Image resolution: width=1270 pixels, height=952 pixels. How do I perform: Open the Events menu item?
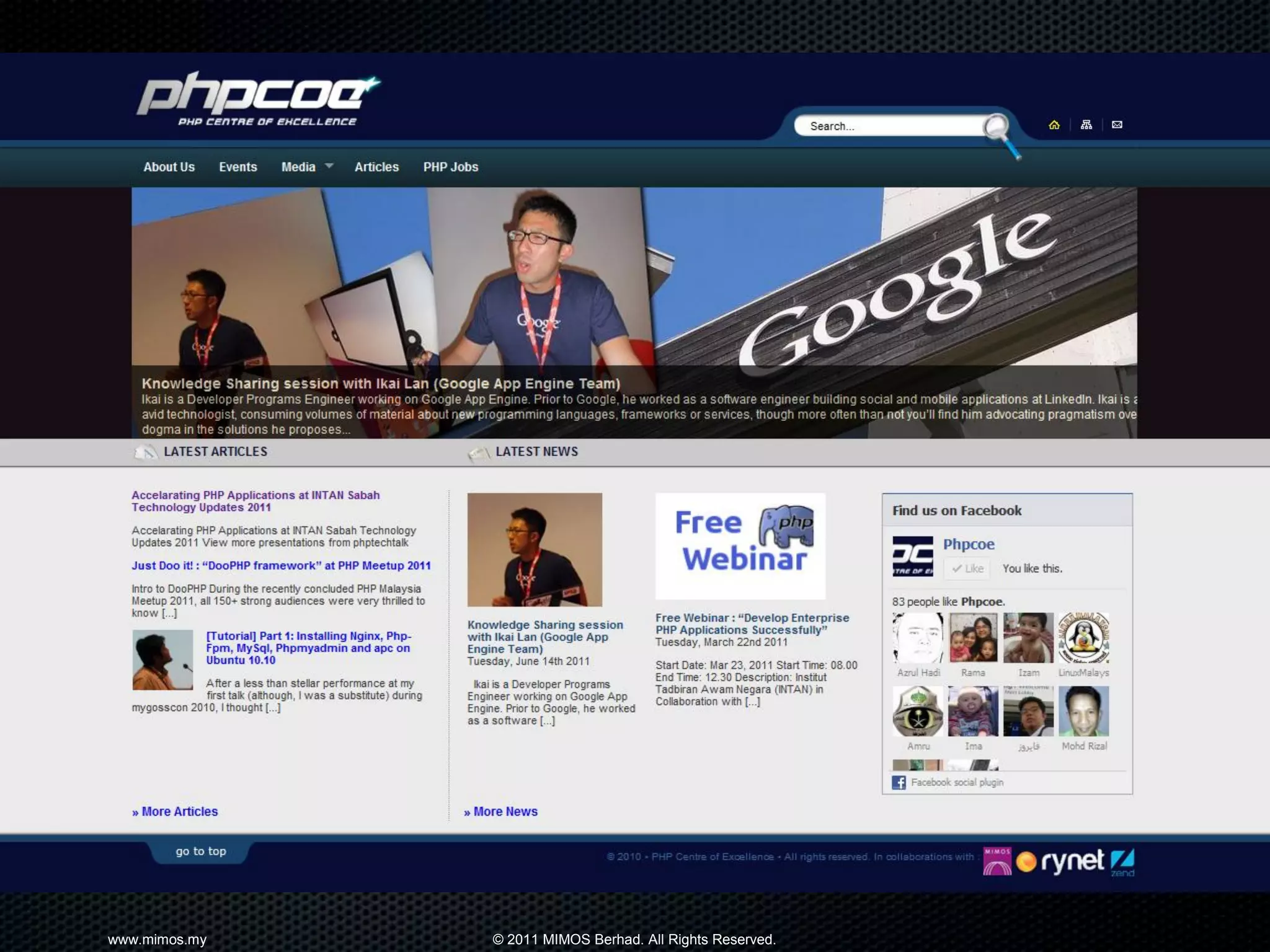[238, 167]
